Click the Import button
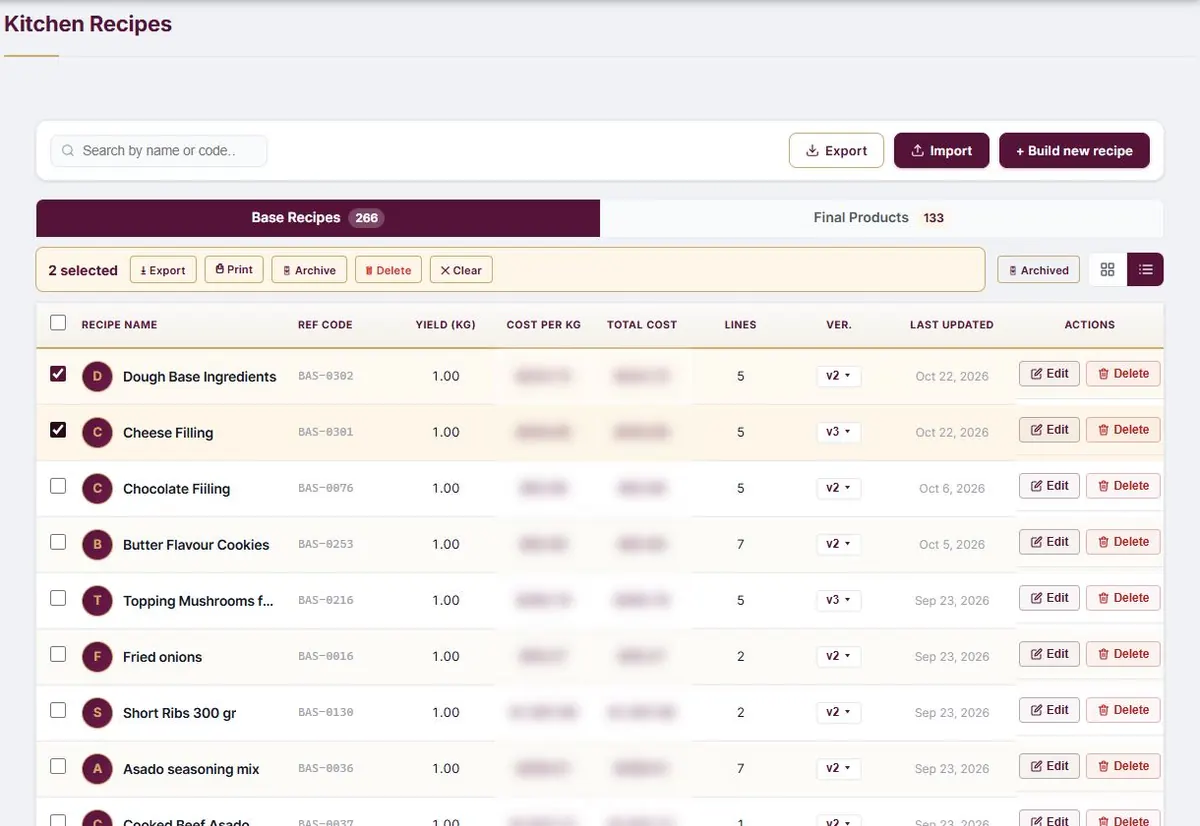This screenshot has width=1200, height=826. 941,151
